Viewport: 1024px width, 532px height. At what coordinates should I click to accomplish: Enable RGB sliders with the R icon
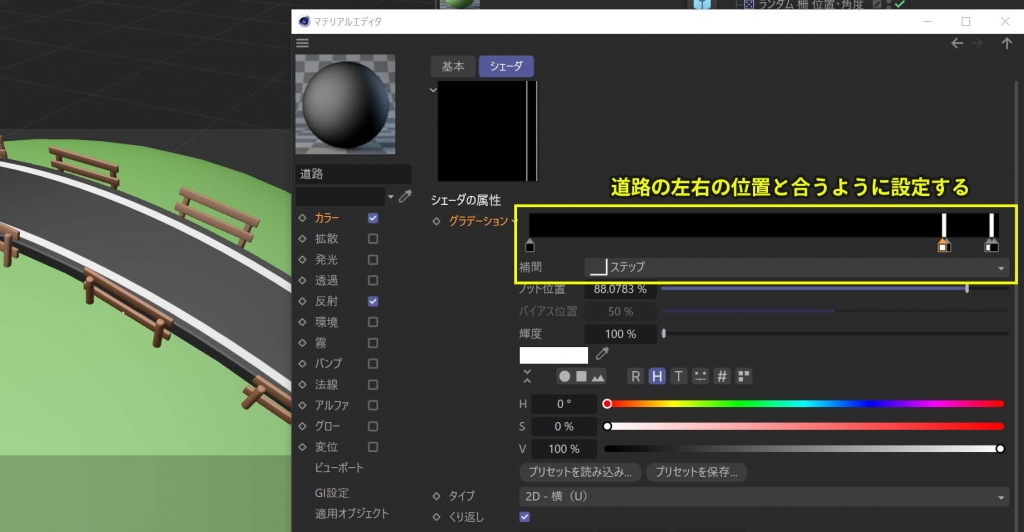(635, 377)
